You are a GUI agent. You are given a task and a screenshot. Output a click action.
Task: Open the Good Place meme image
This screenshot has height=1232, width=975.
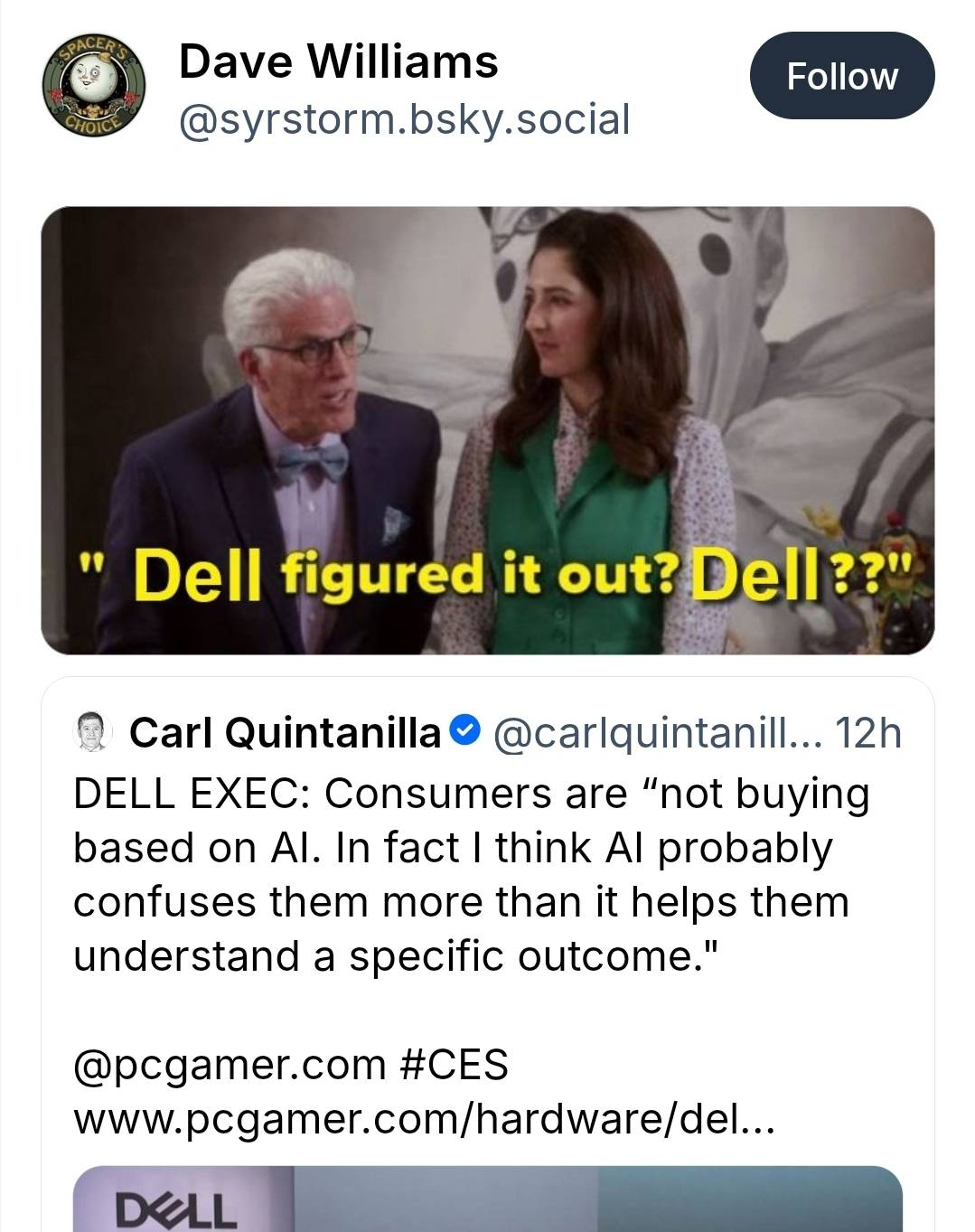pyautogui.click(x=488, y=429)
